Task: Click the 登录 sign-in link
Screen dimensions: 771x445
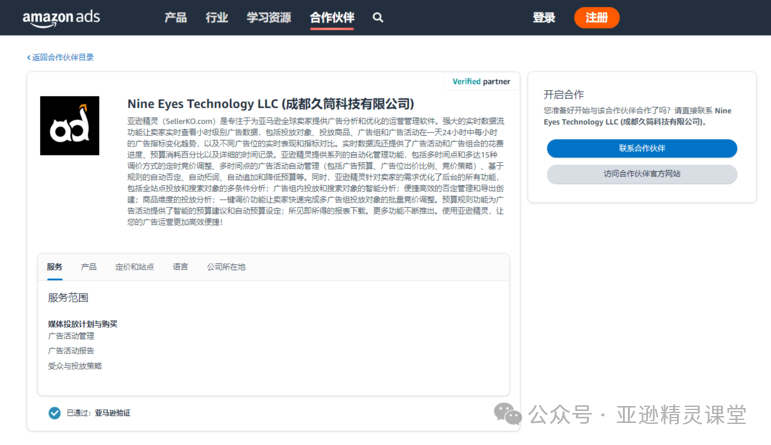Action: tap(544, 18)
